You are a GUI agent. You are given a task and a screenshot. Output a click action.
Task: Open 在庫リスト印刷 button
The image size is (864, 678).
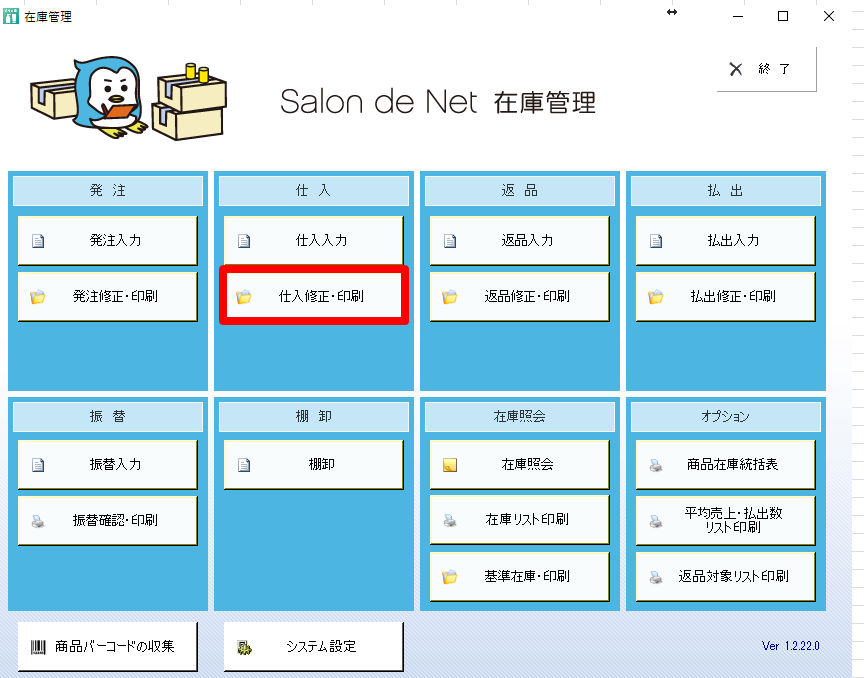point(520,520)
